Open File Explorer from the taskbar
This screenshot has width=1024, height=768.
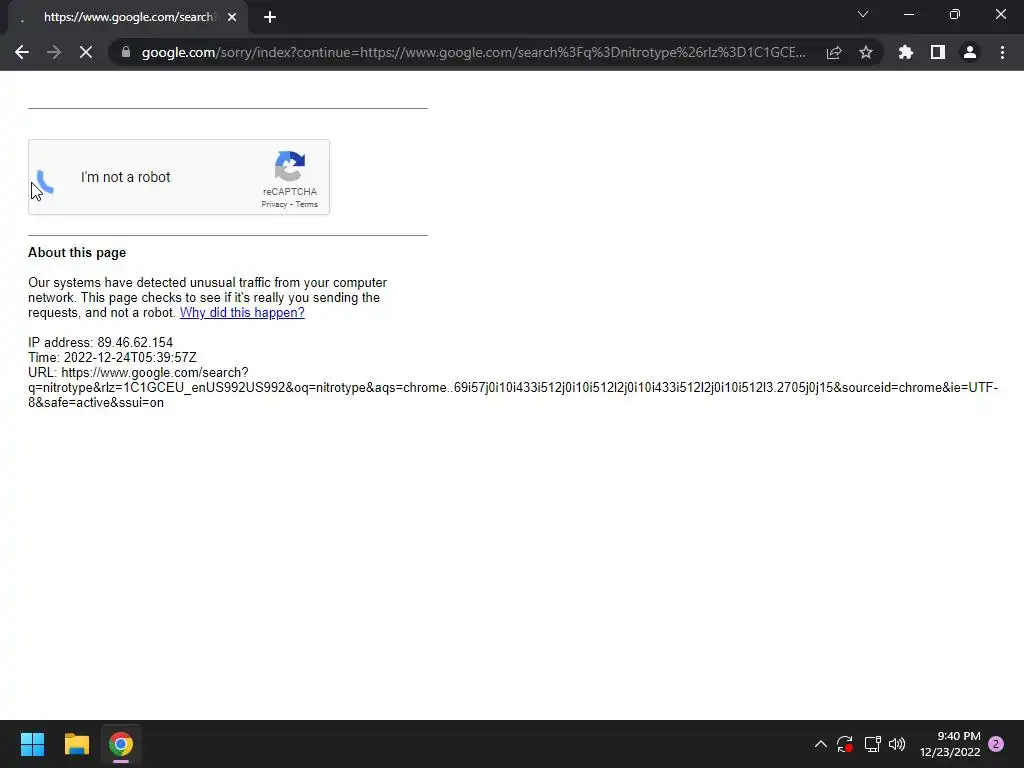(76, 744)
